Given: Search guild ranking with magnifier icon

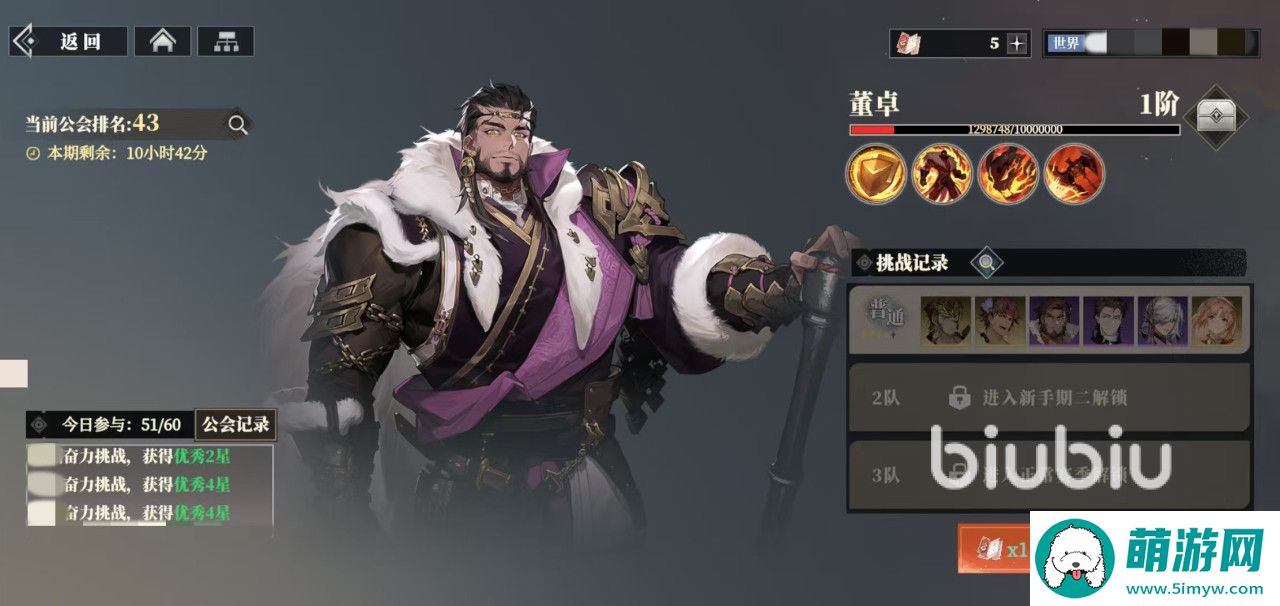Looking at the screenshot, I should (238, 124).
